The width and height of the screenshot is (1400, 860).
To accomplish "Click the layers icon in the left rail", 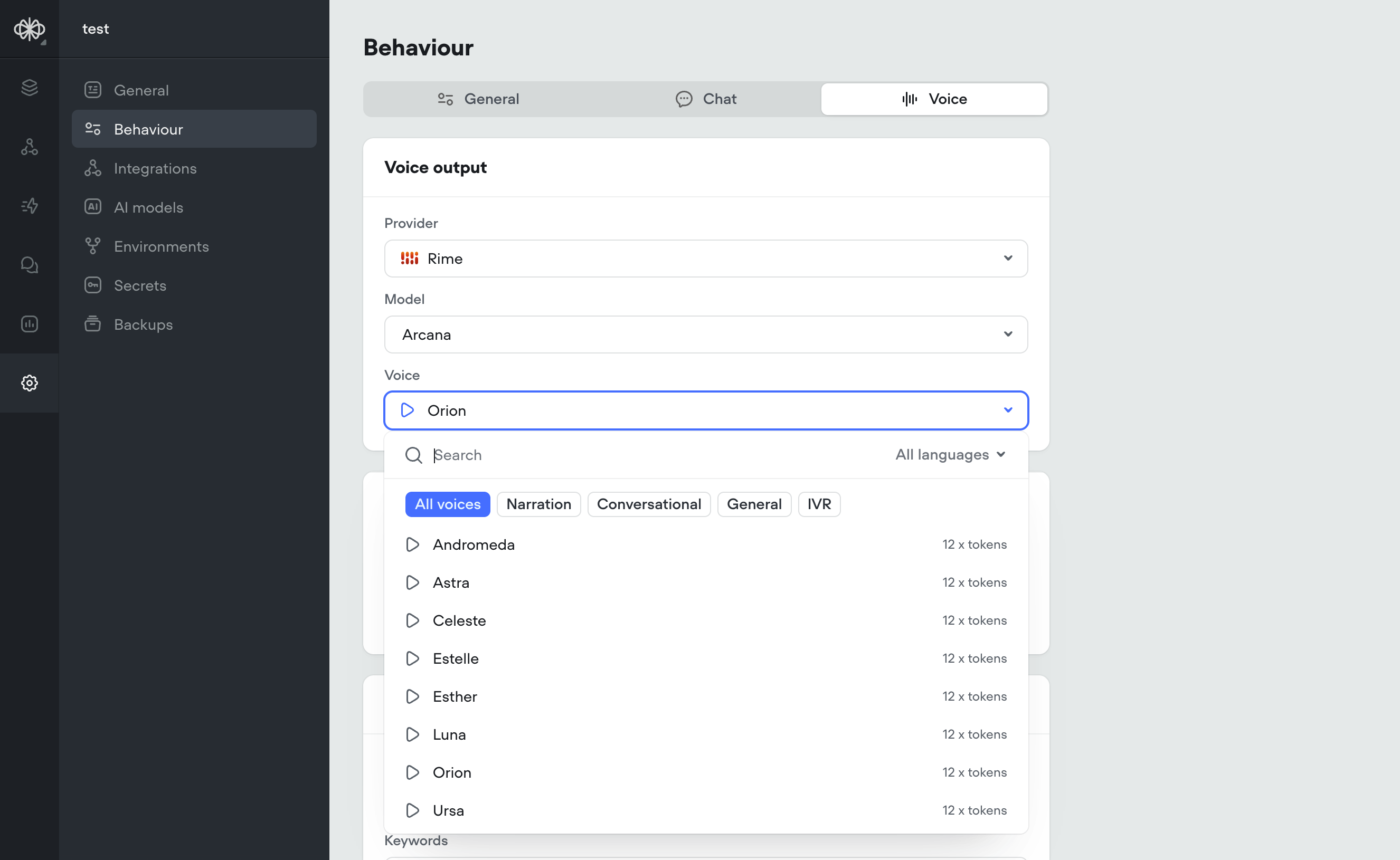I will point(30,88).
